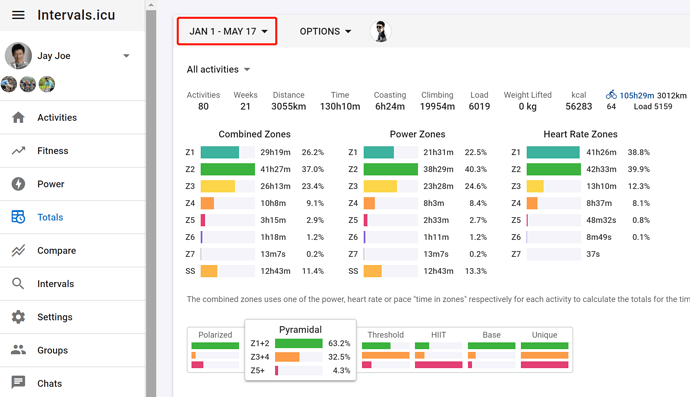
Task: Click the Combined Zones SS orange bar
Action: click(x=209, y=271)
